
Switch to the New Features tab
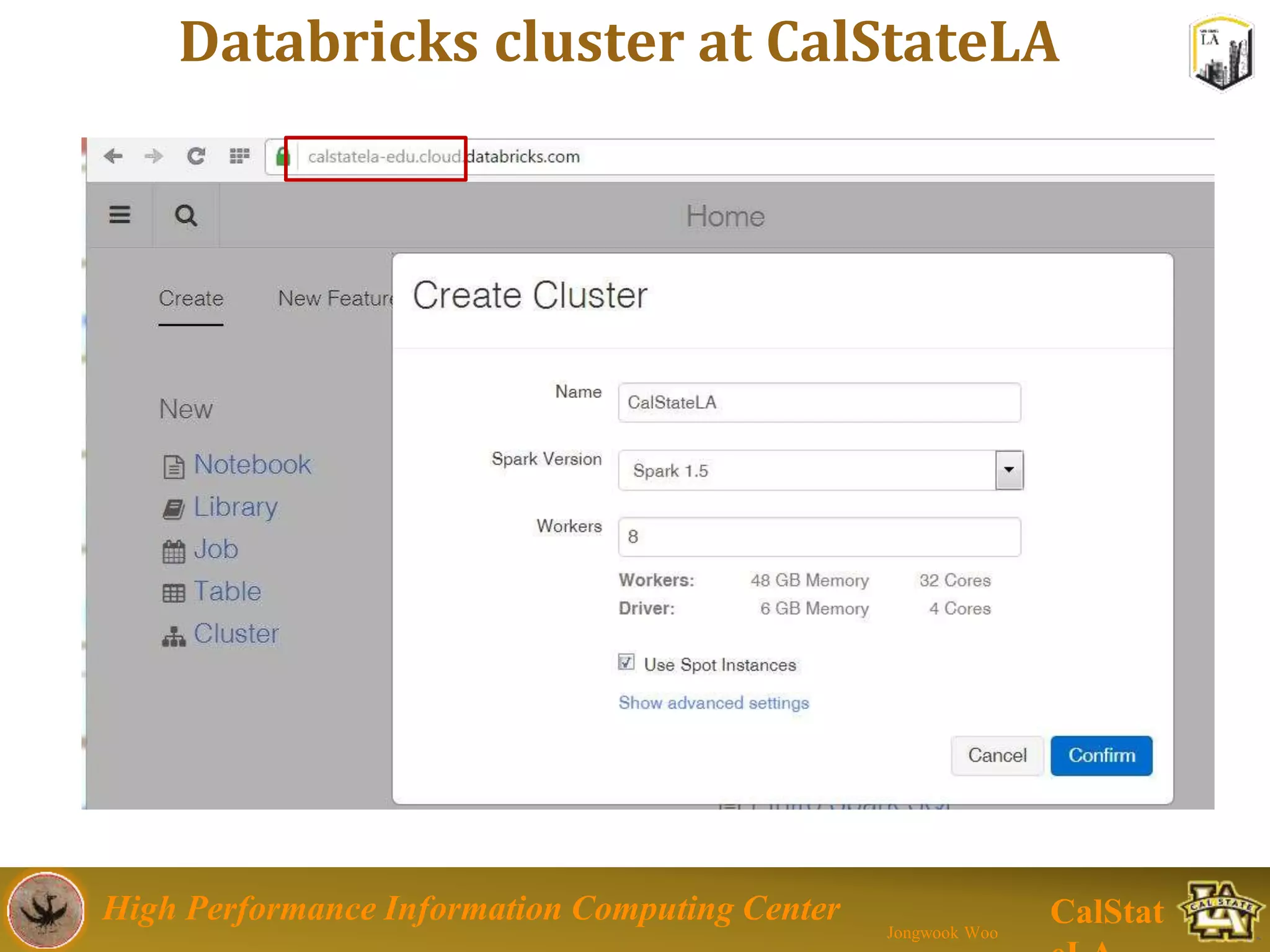coord(335,299)
